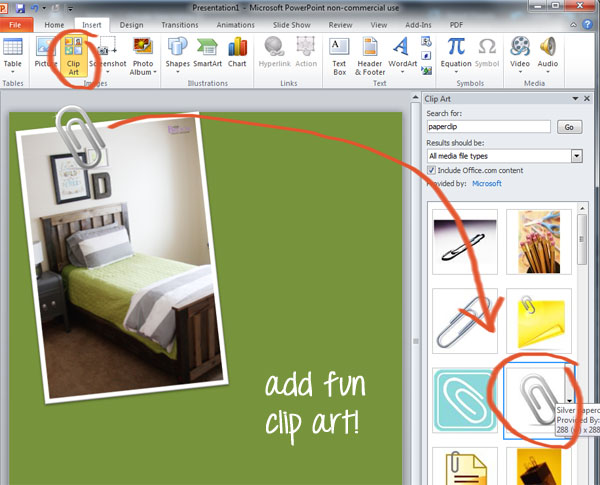Click the clip art results scrollbar thumb
The height and width of the screenshot is (485, 600).
click(582, 239)
